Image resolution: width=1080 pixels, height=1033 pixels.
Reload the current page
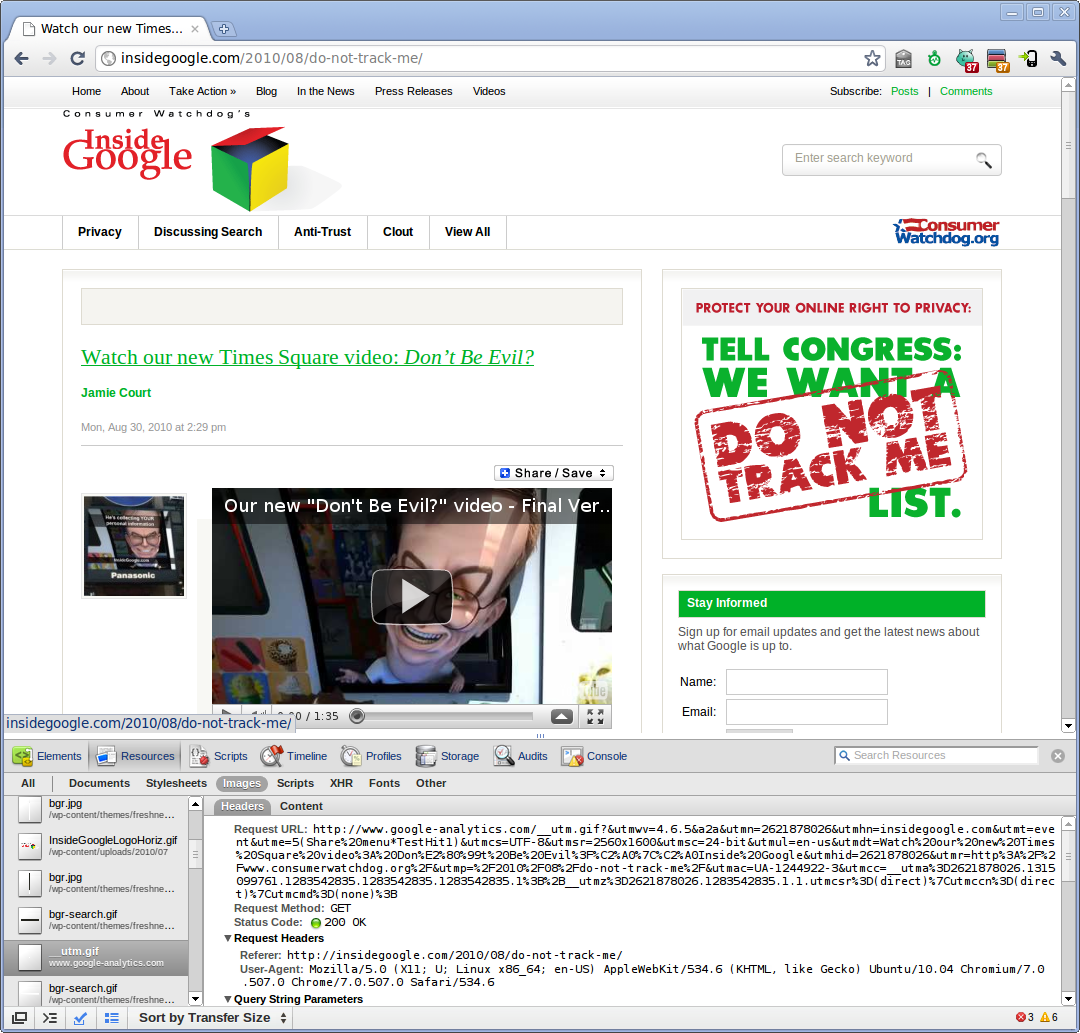[78, 59]
